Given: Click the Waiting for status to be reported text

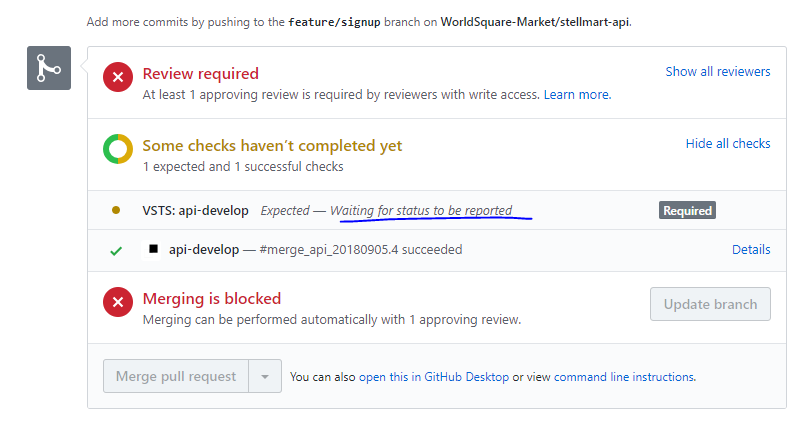Looking at the screenshot, I should coord(421,211).
